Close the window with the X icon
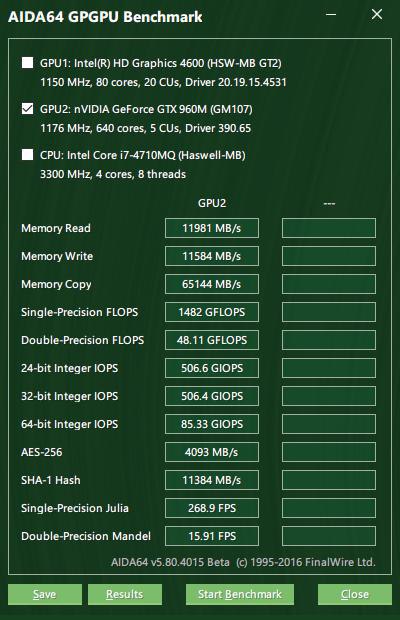The height and width of the screenshot is (620, 400). point(377,15)
